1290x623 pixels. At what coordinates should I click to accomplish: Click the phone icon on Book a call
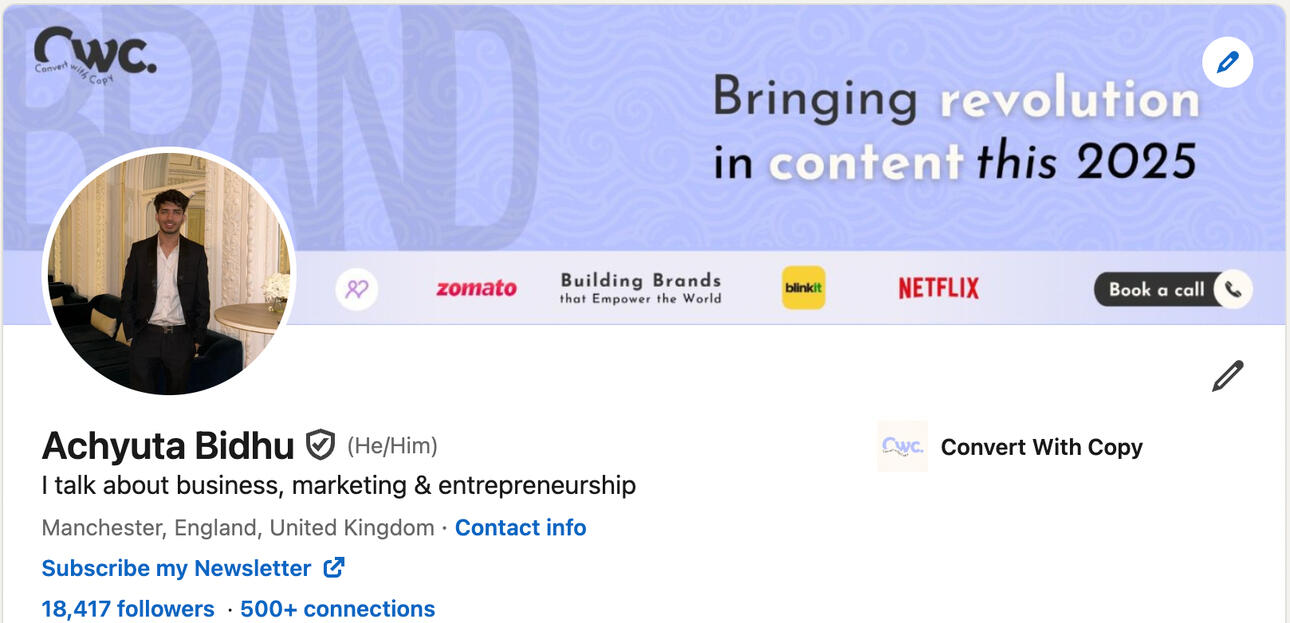(1233, 289)
